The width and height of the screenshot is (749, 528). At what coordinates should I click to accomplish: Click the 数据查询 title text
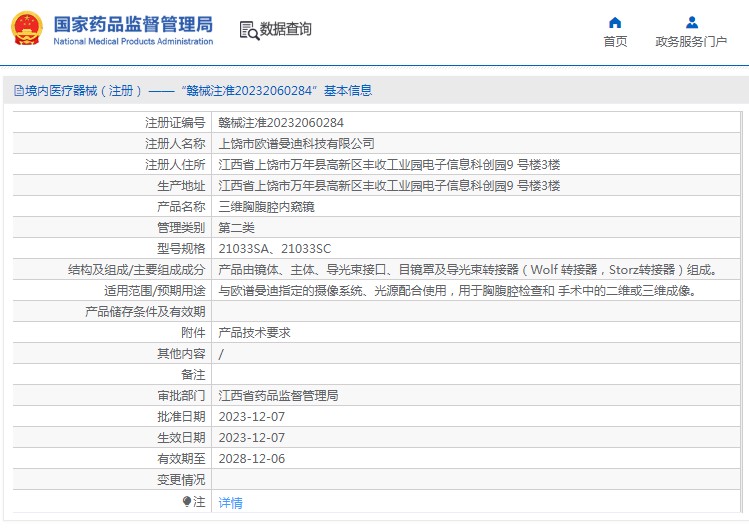[x=285, y=29]
